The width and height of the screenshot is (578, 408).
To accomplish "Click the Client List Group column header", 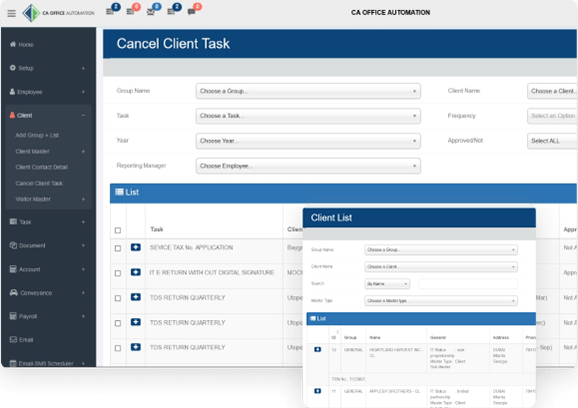I will [350, 338].
